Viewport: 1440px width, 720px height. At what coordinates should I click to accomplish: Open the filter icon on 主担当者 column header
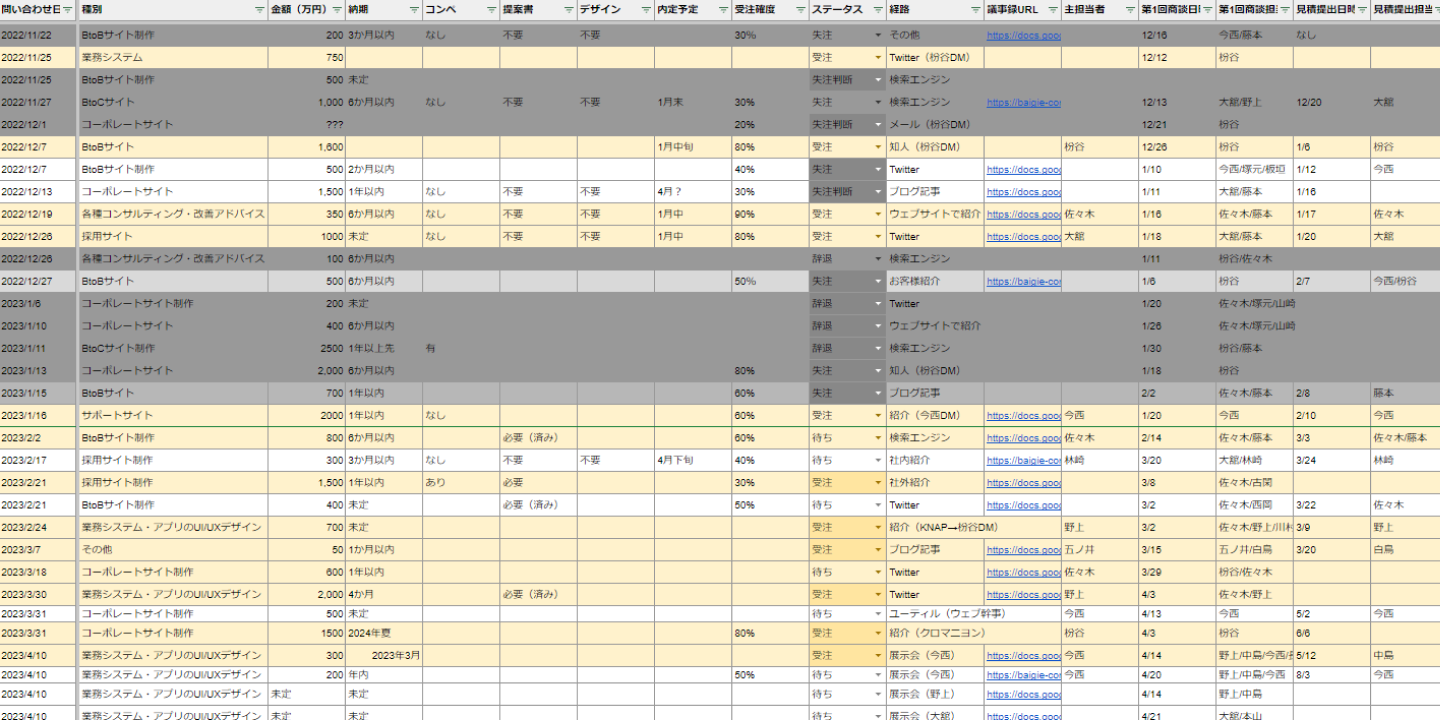point(1129,9)
